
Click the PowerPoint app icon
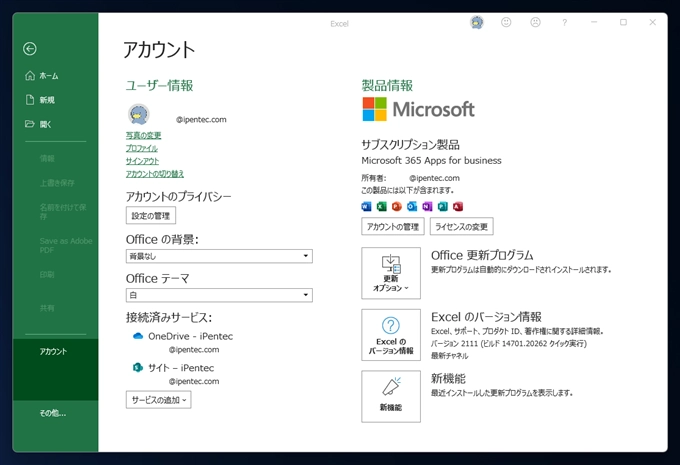[x=397, y=206]
